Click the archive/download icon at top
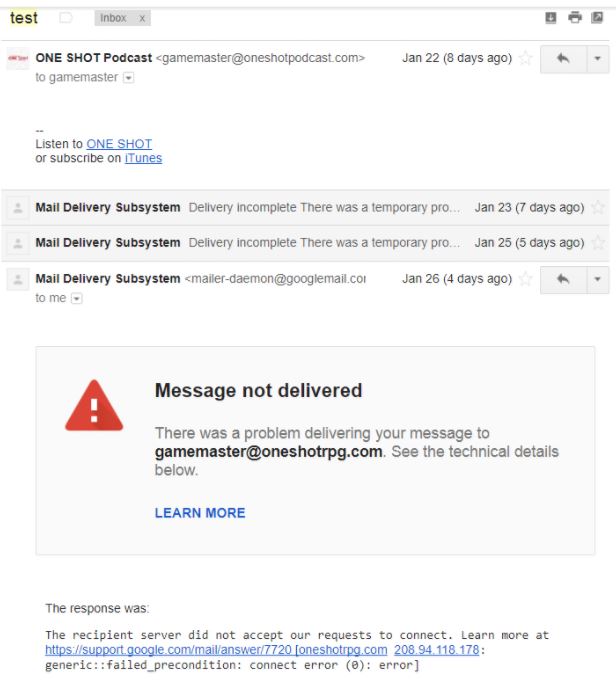 coord(551,18)
